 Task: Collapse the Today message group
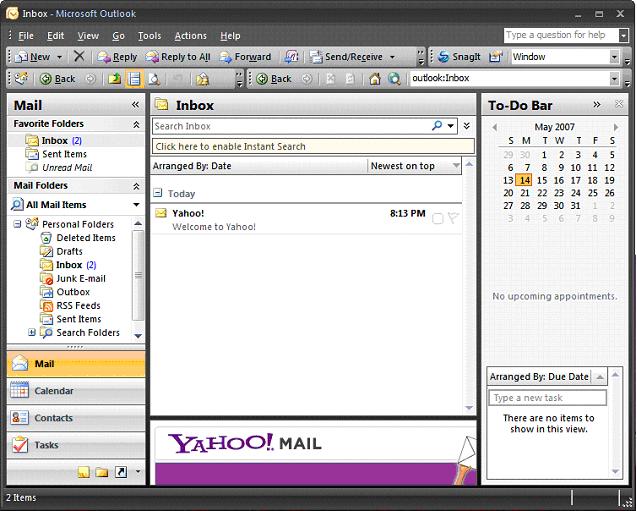[157, 193]
